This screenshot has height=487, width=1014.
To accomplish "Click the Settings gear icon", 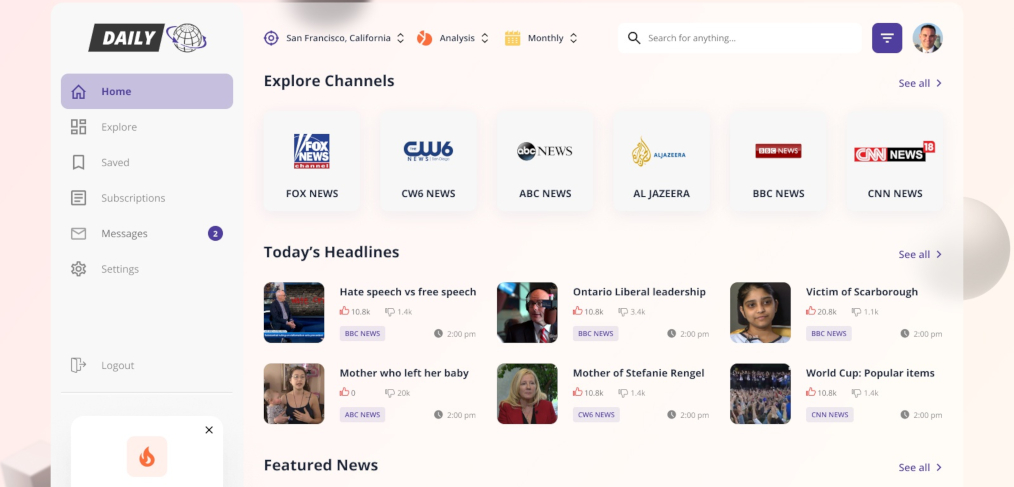I will pyautogui.click(x=78, y=269).
